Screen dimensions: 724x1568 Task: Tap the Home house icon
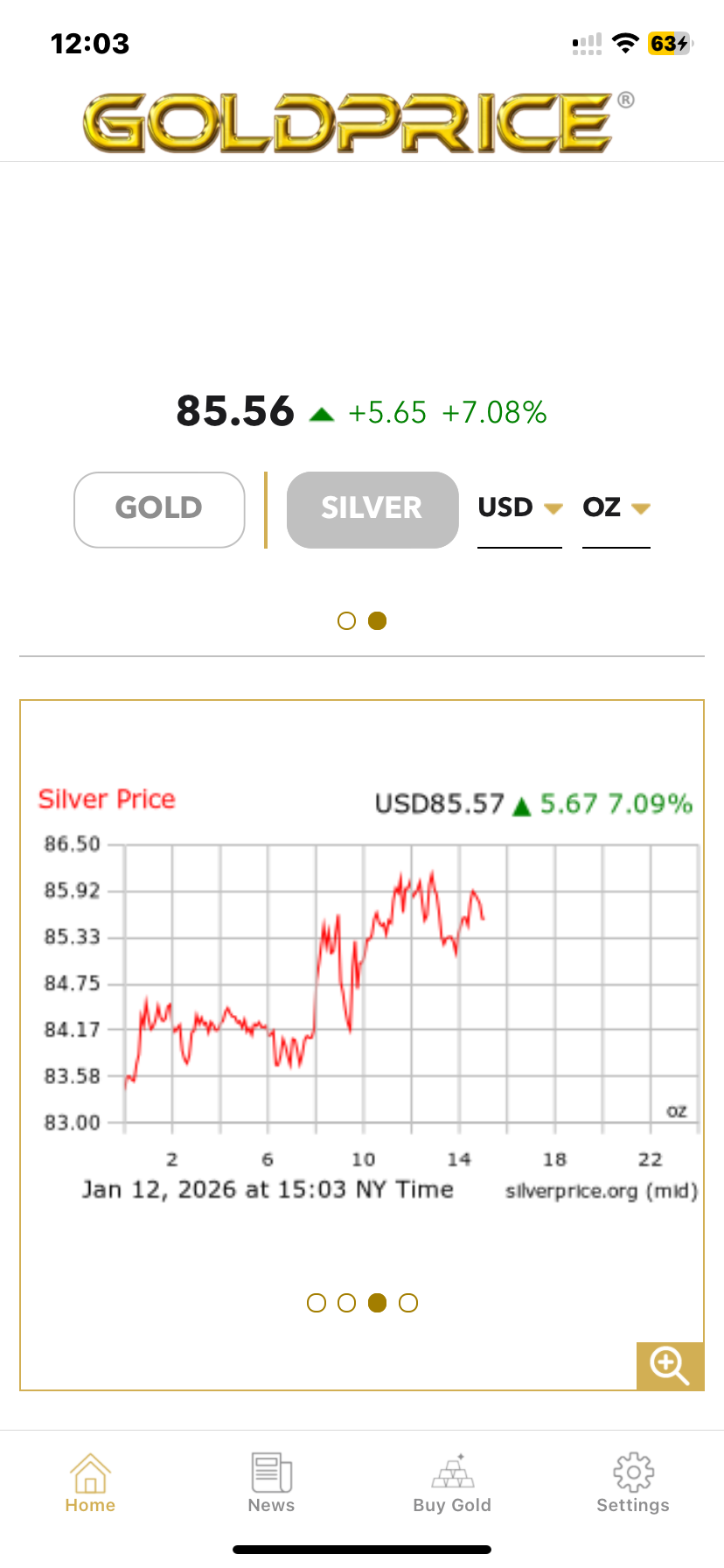90,1473
